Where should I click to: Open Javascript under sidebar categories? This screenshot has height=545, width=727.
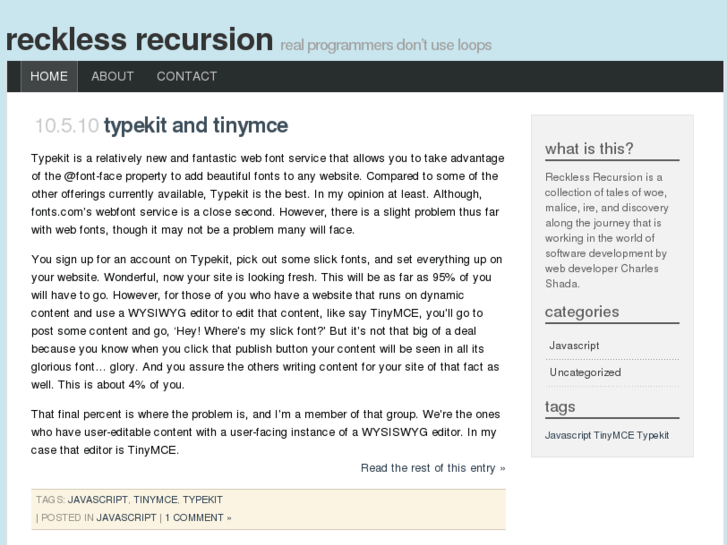click(574, 345)
